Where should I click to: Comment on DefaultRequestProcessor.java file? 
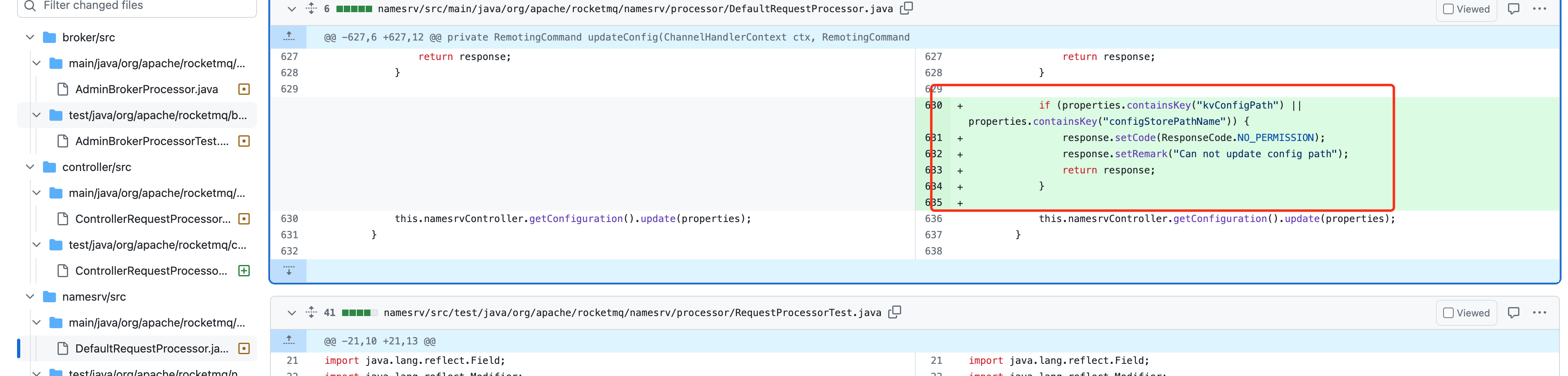[1513, 9]
